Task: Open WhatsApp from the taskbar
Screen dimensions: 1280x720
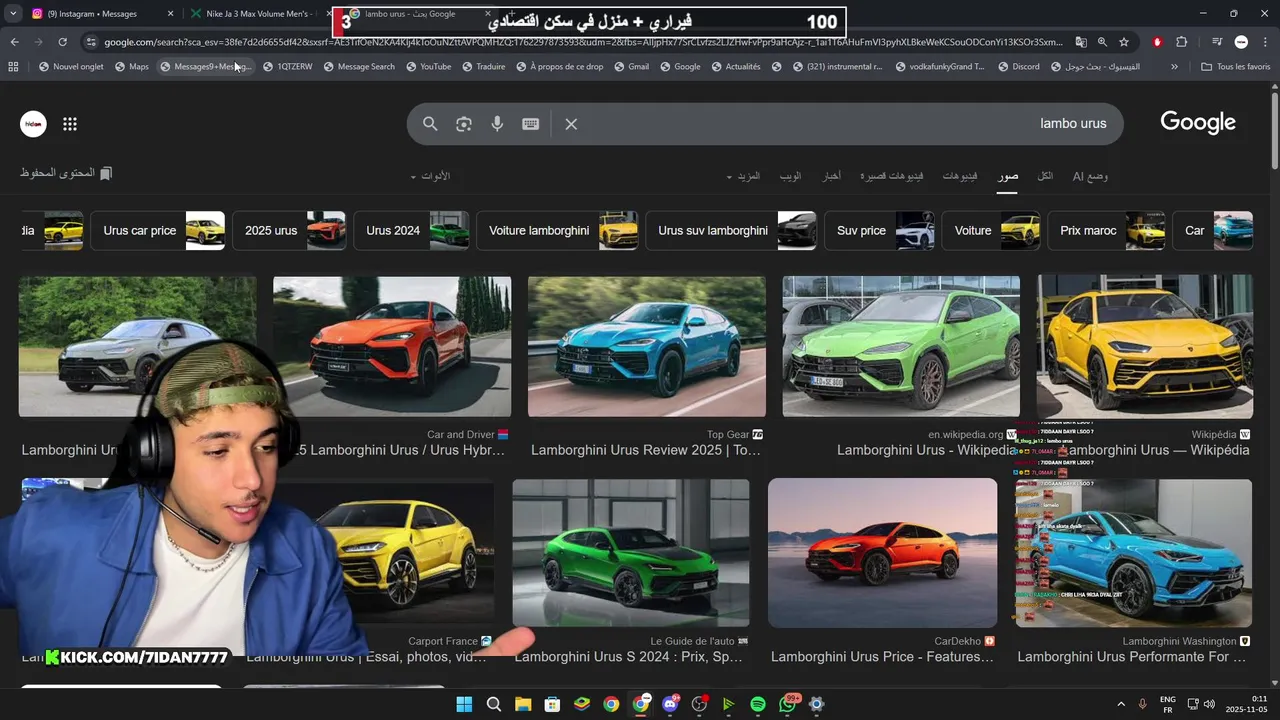Action: pyautogui.click(x=787, y=704)
